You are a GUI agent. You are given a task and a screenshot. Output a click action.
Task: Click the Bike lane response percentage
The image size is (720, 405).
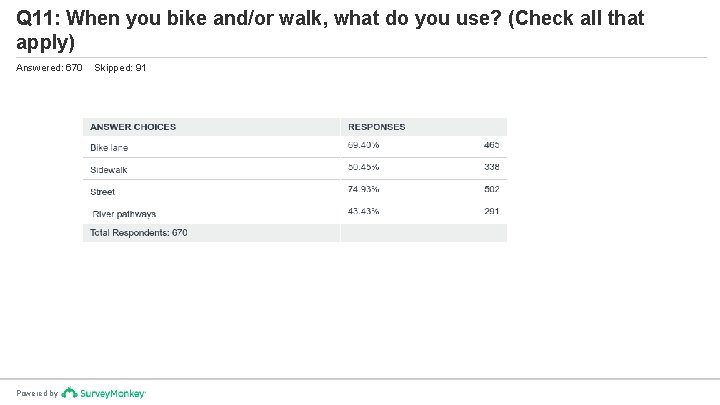[364, 146]
